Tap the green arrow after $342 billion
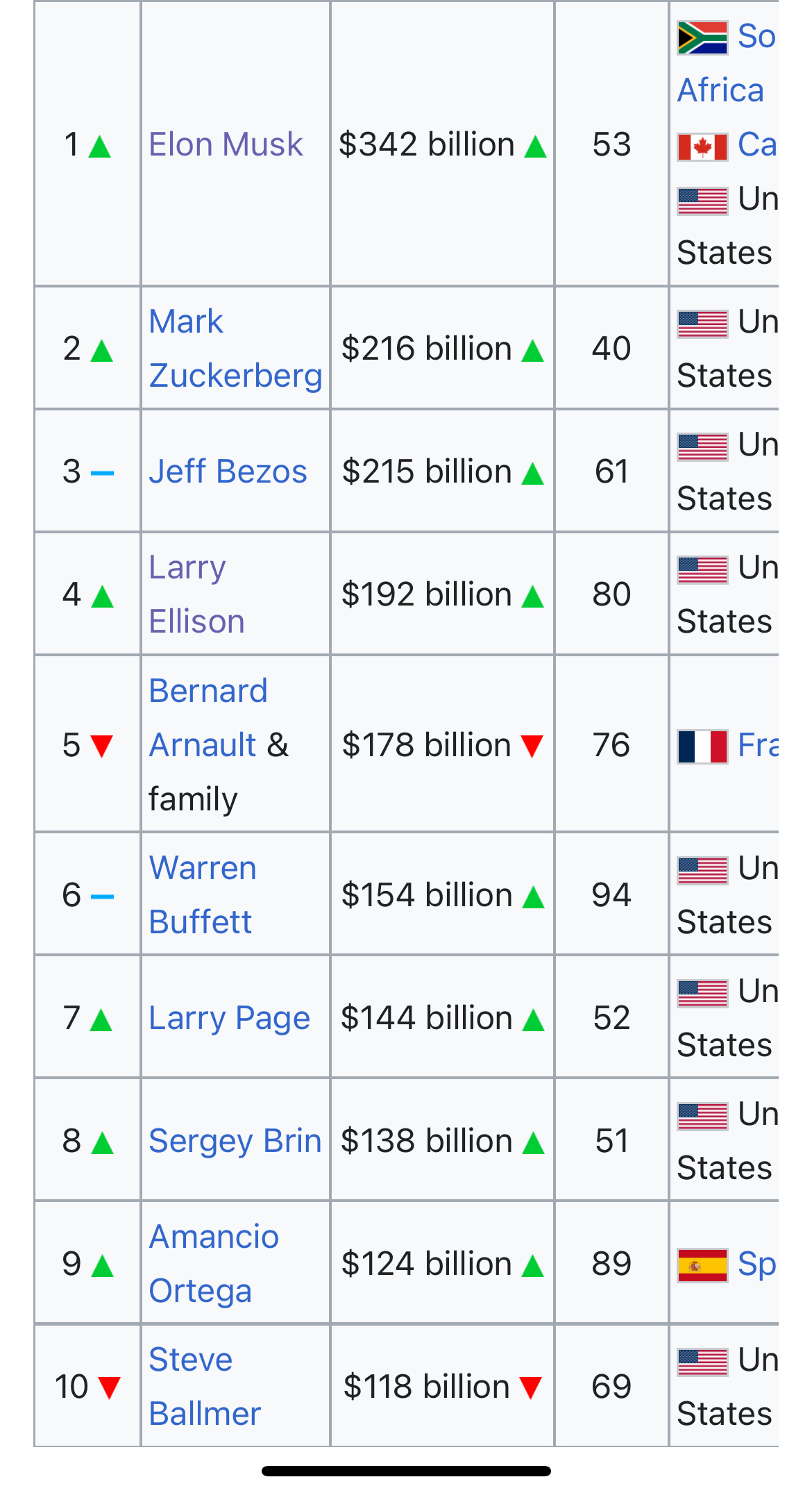The width and height of the screenshot is (812, 1493). [x=535, y=147]
